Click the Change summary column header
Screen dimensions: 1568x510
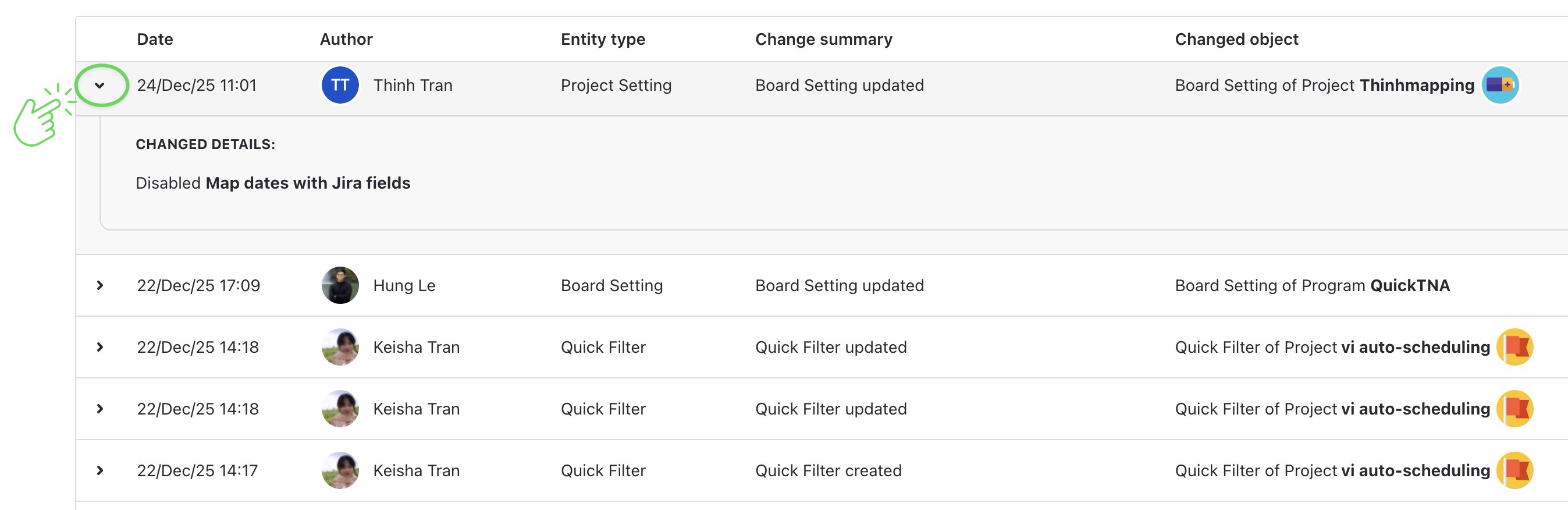pyautogui.click(x=824, y=40)
